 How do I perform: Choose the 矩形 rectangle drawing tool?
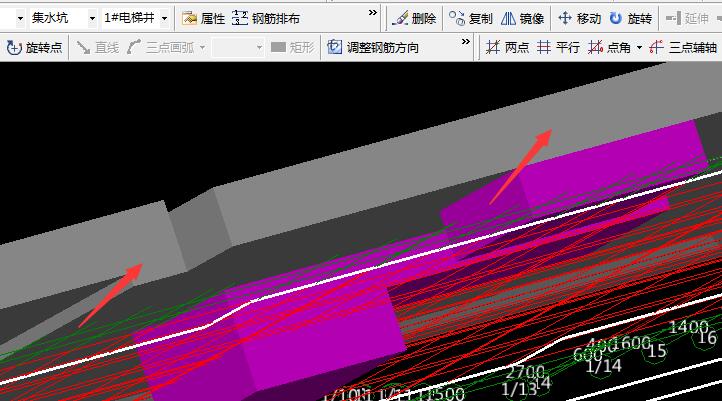click(x=292, y=47)
